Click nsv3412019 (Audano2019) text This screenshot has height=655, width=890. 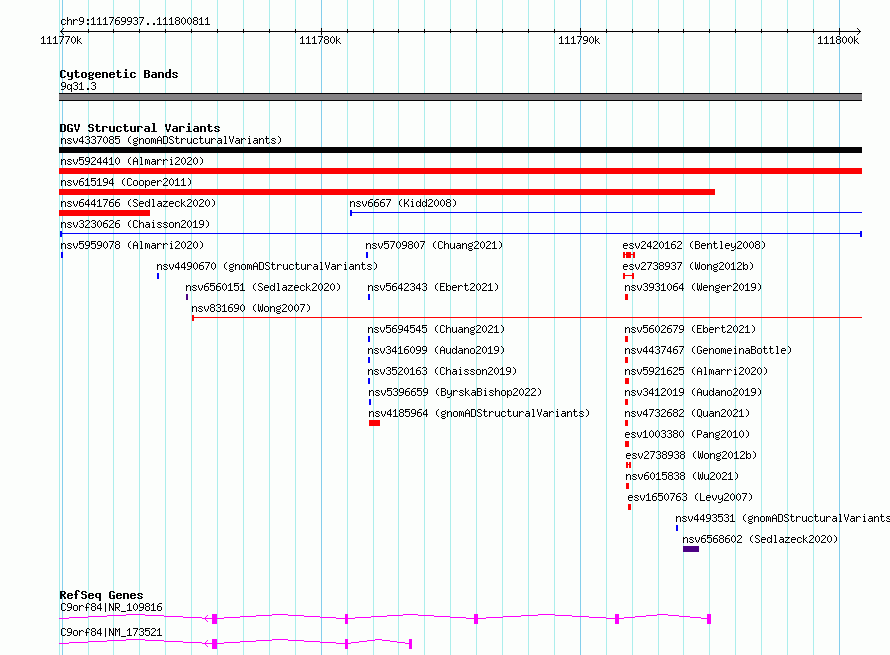click(x=693, y=392)
